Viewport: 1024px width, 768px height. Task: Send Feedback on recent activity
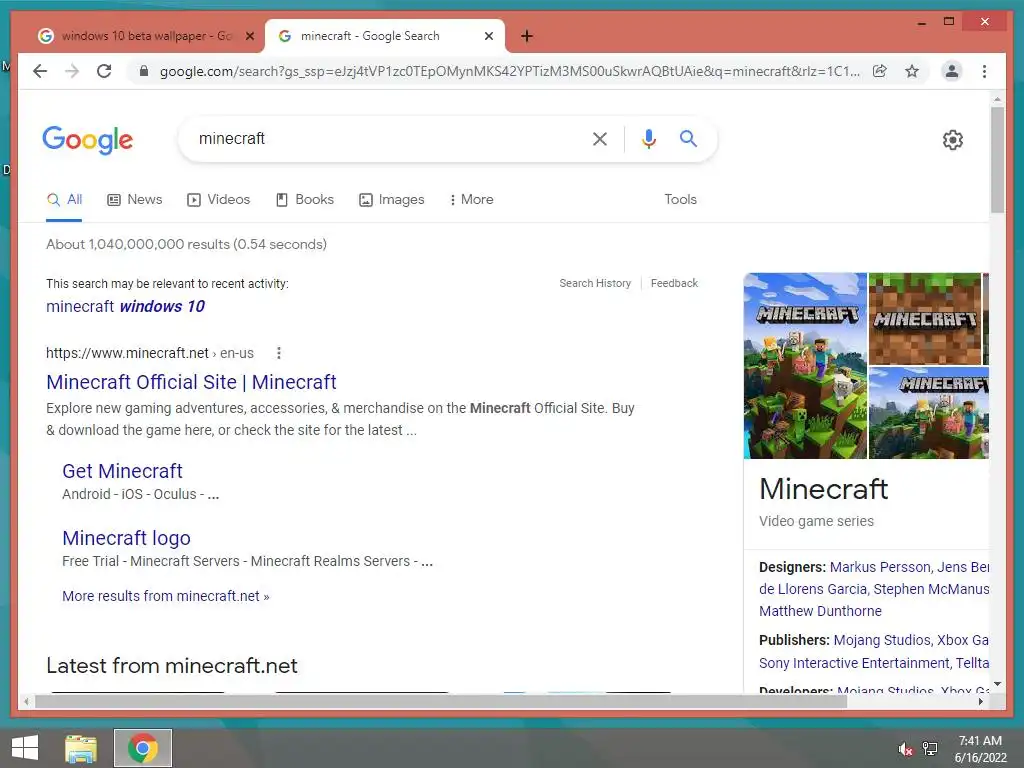click(x=674, y=283)
